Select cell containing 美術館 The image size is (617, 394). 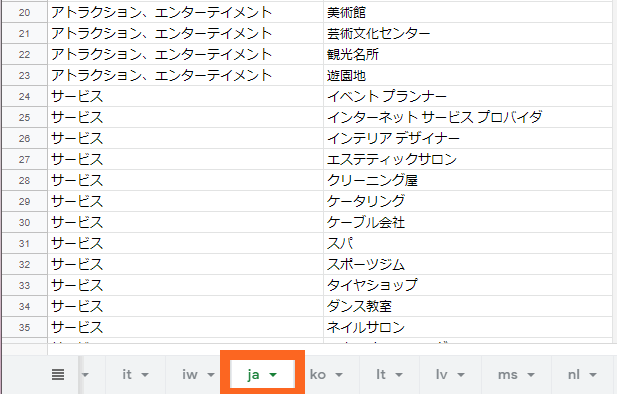click(468, 13)
